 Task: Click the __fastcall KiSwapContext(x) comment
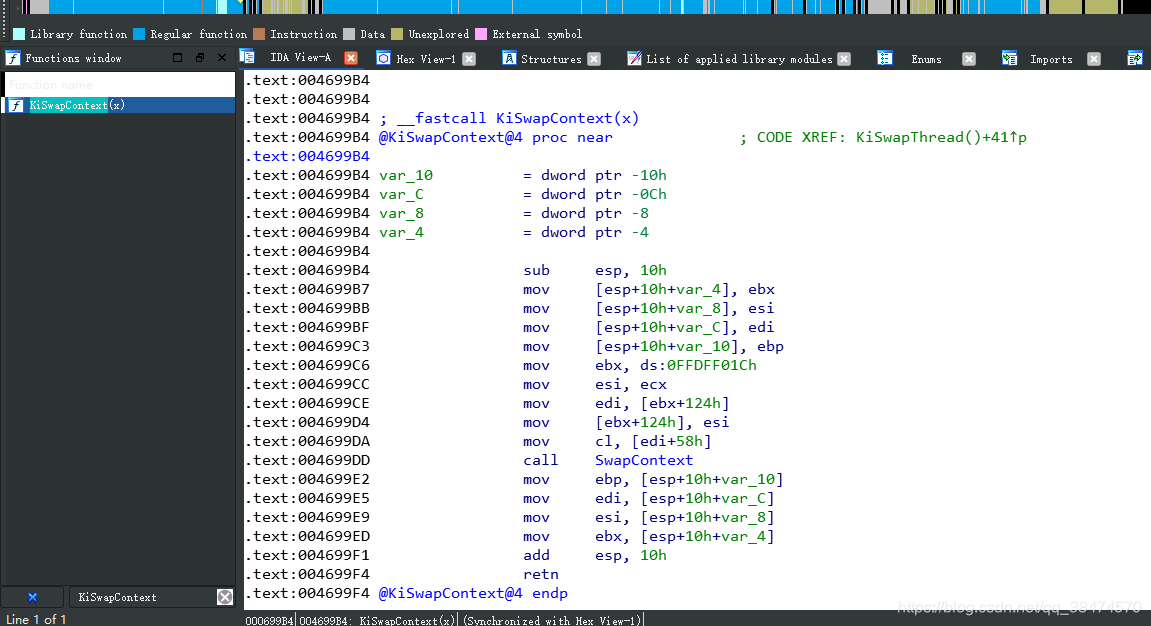(x=509, y=118)
